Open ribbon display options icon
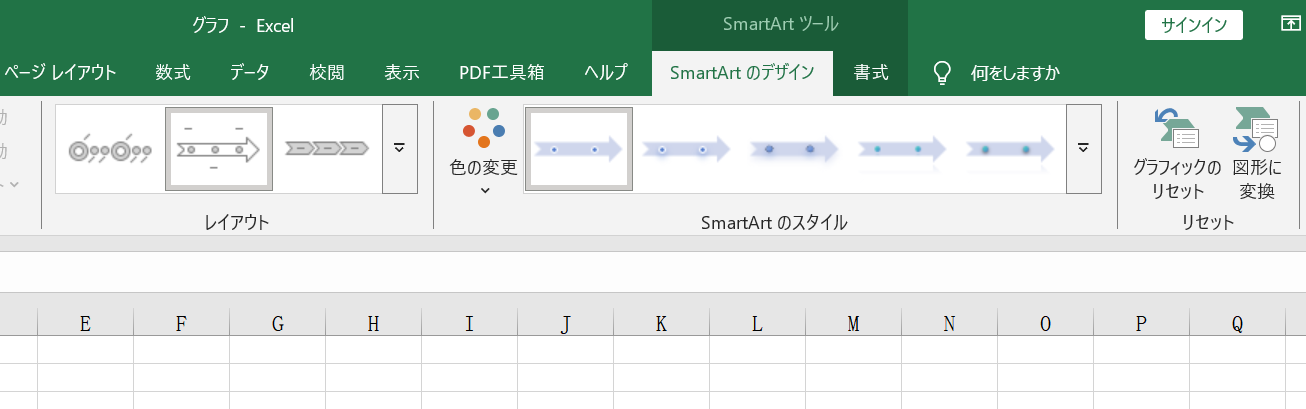The image size is (1306, 409). pos(1290,24)
